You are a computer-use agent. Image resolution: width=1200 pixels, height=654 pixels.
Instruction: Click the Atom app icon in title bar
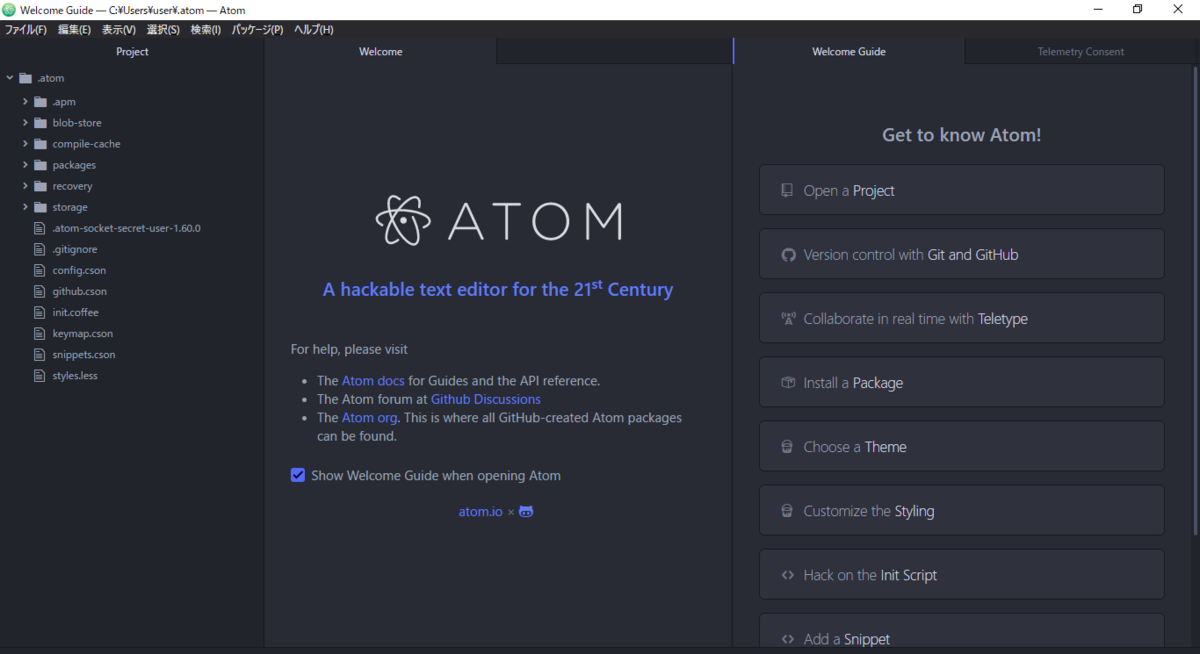[x=9, y=9]
